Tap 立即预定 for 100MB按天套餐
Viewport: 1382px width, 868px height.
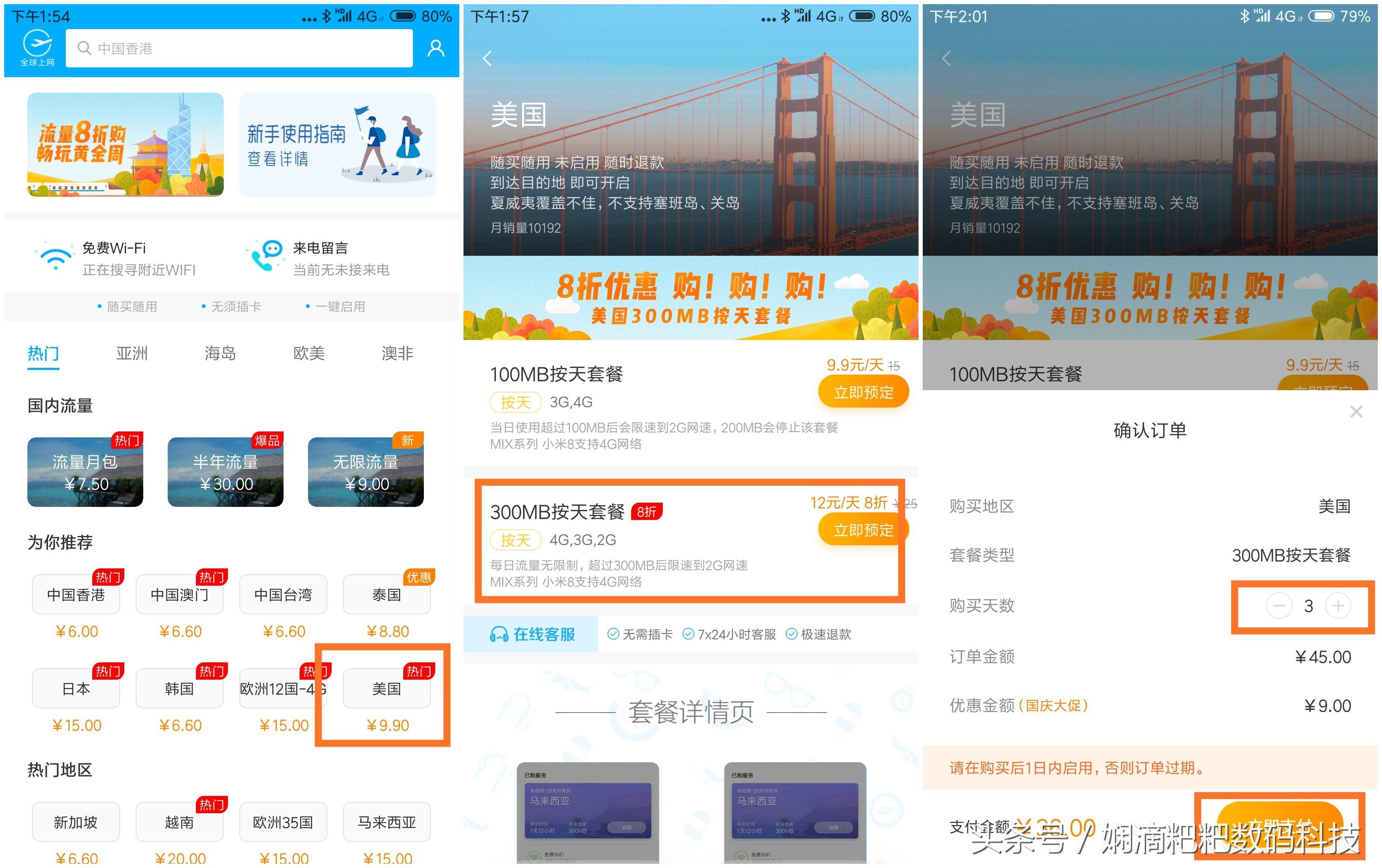[x=863, y=391]
